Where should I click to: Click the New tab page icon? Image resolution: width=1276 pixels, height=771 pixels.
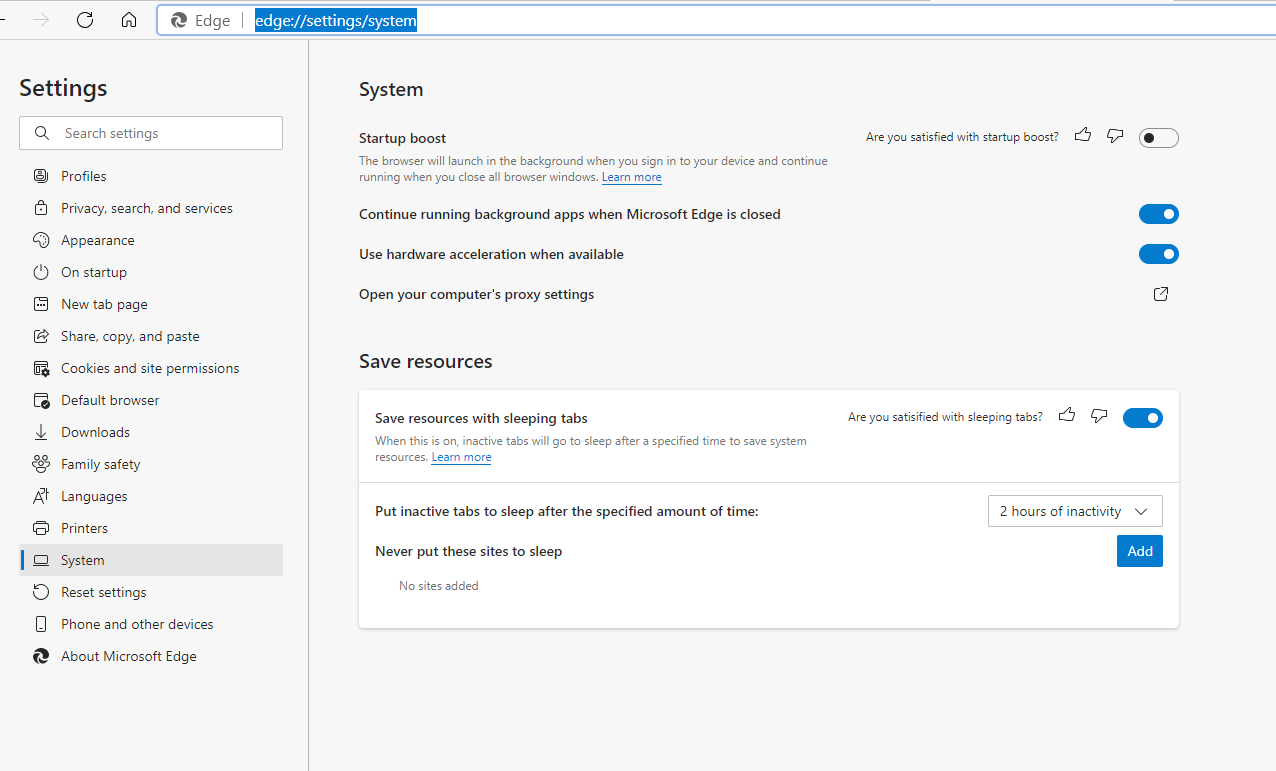click(x=41, y=304)
